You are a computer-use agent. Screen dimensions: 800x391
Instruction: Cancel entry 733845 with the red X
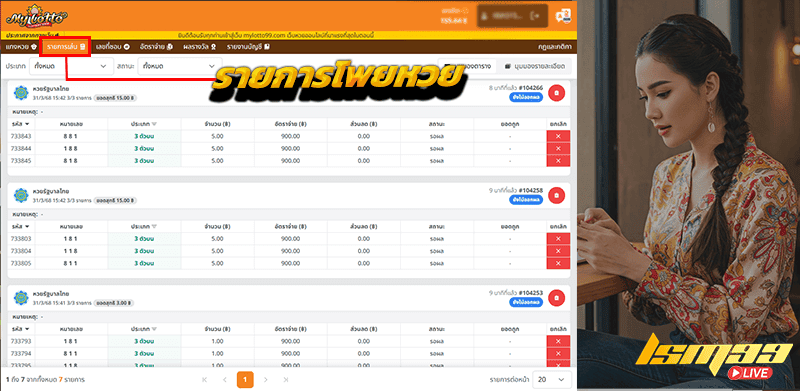click(x=558, y=161)
